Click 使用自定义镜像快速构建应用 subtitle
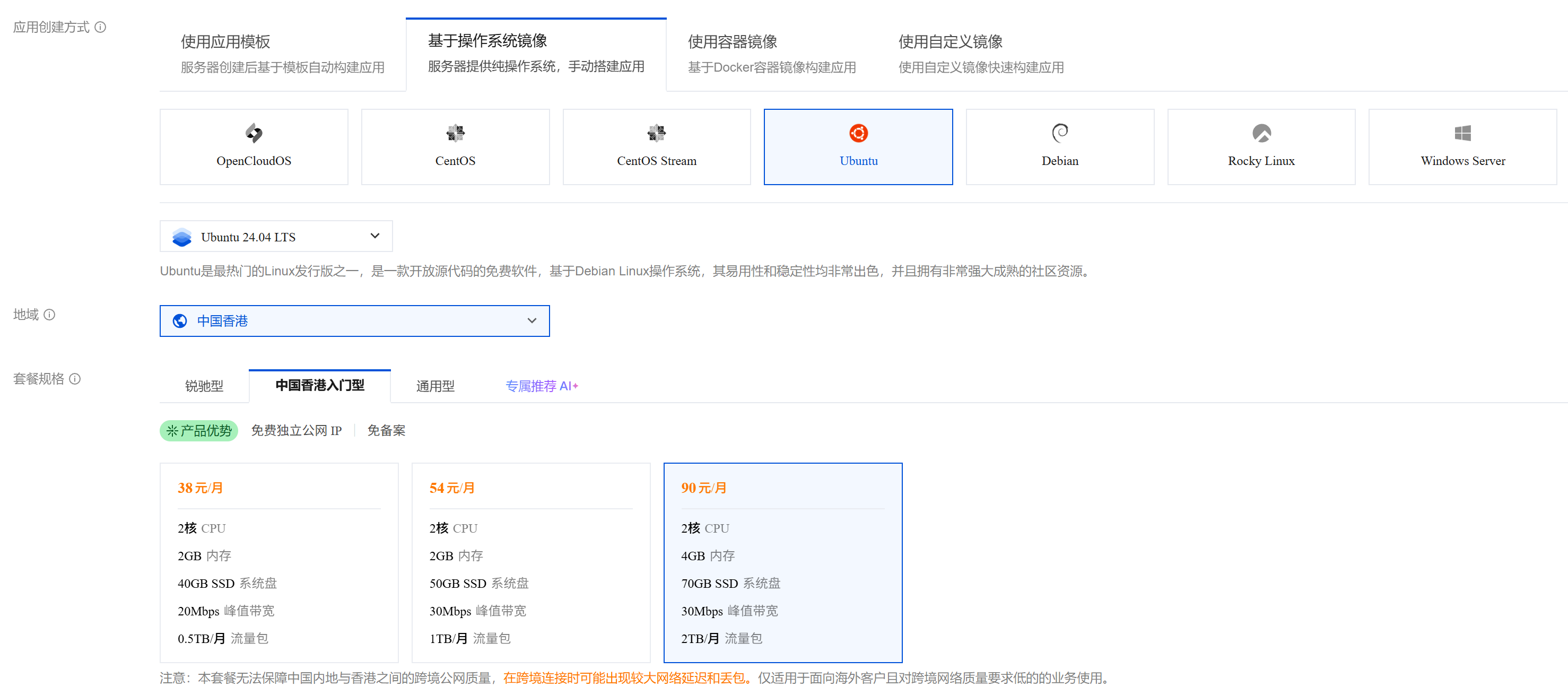Screen dimensions: 1568x695 (981, 67)
